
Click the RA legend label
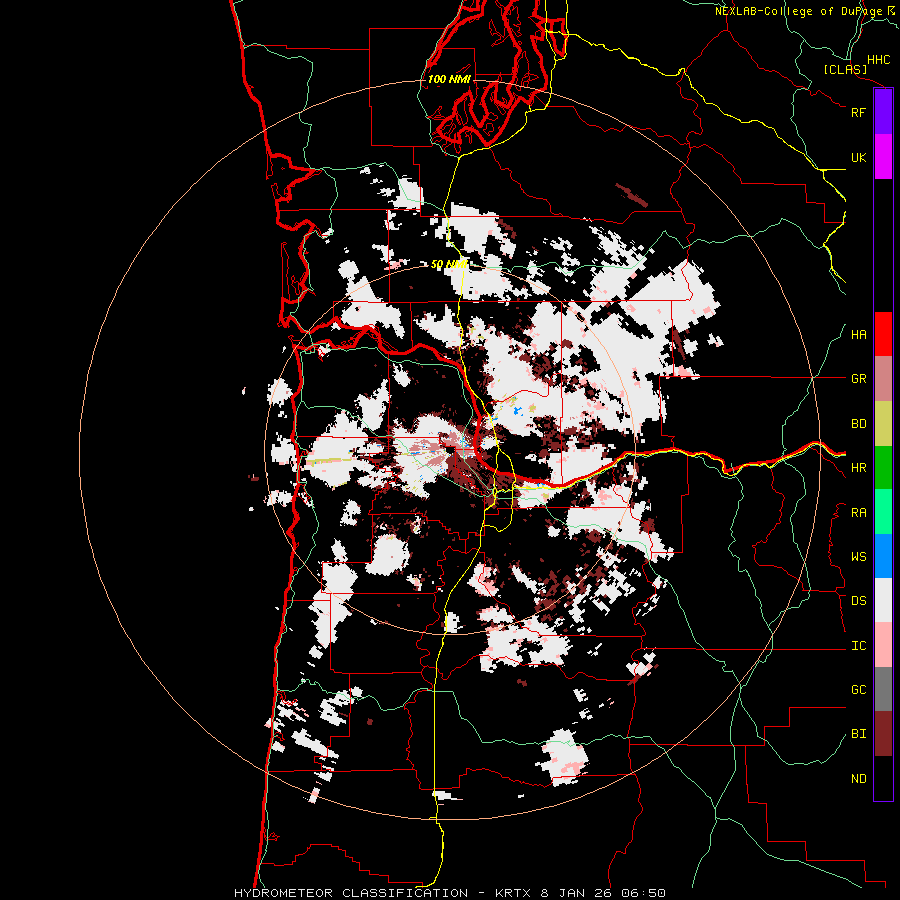(x=858, y=513)
